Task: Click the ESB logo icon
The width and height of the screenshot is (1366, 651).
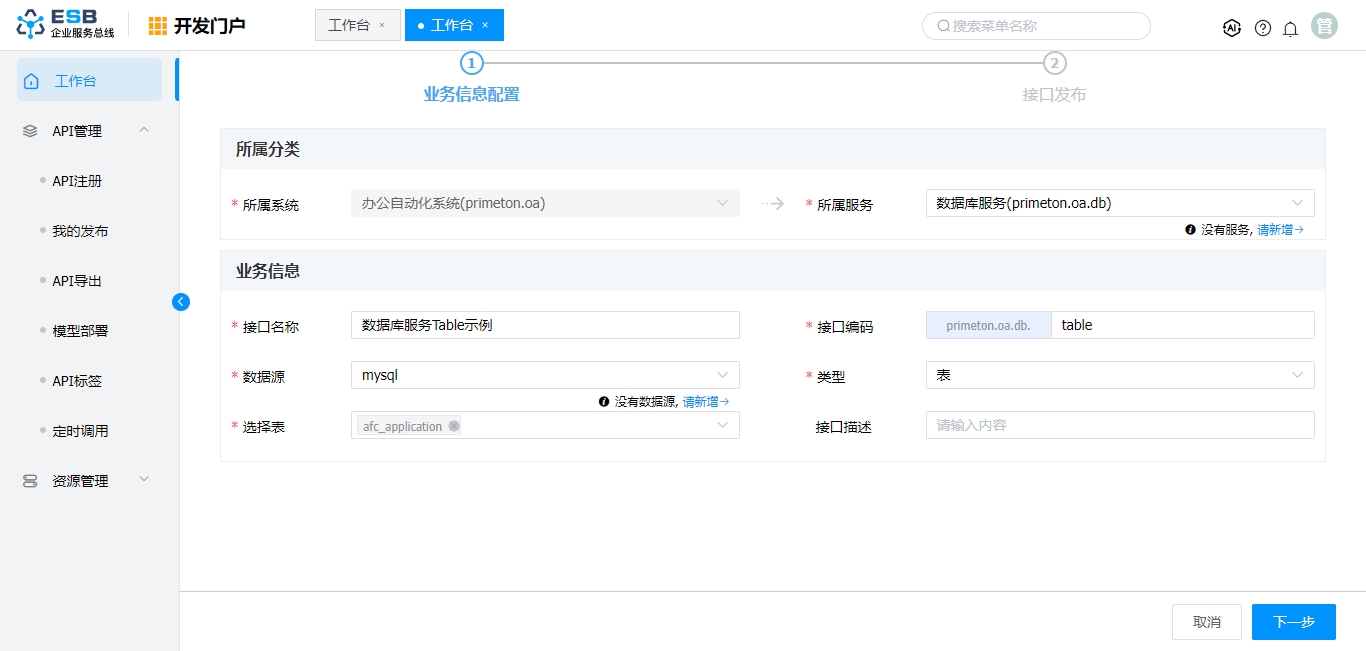Action: click(31, 25)
